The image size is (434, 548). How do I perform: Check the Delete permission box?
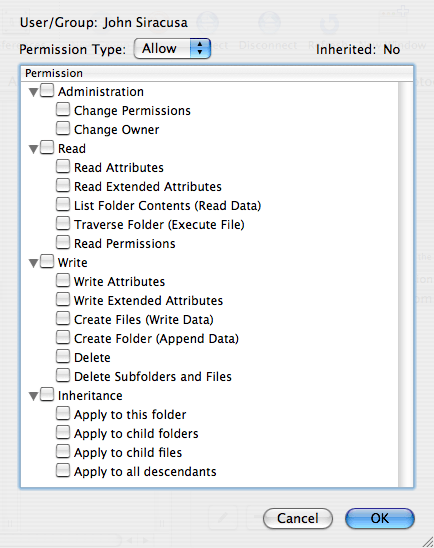(63, 356)
